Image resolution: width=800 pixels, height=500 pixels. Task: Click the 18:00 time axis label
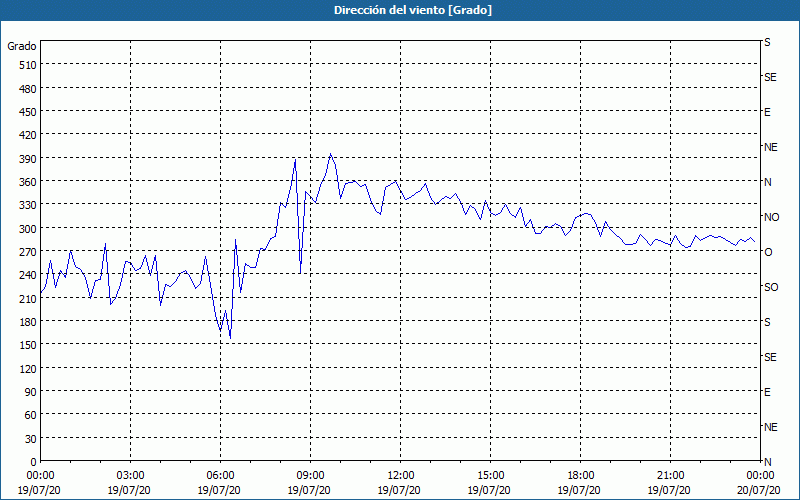point(581,476)
